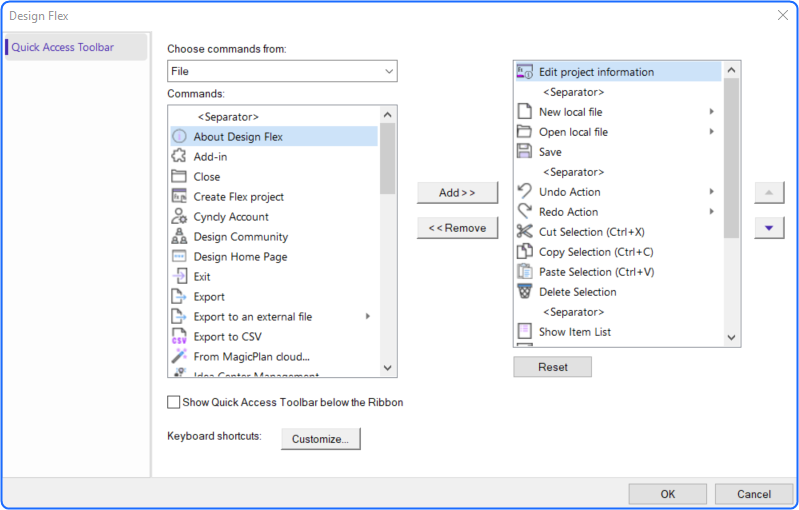Screen dimensions: 799x510
Task: Toggle Show Quick Access Toolbar below the Ribbon
Action: coord(174,402)
